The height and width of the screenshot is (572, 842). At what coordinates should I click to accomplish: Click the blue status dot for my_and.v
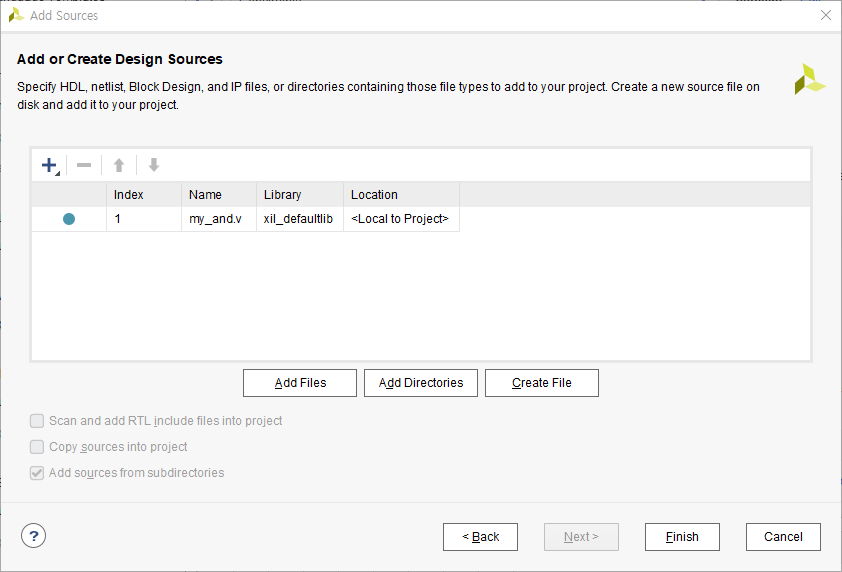[x=69, y=219]
